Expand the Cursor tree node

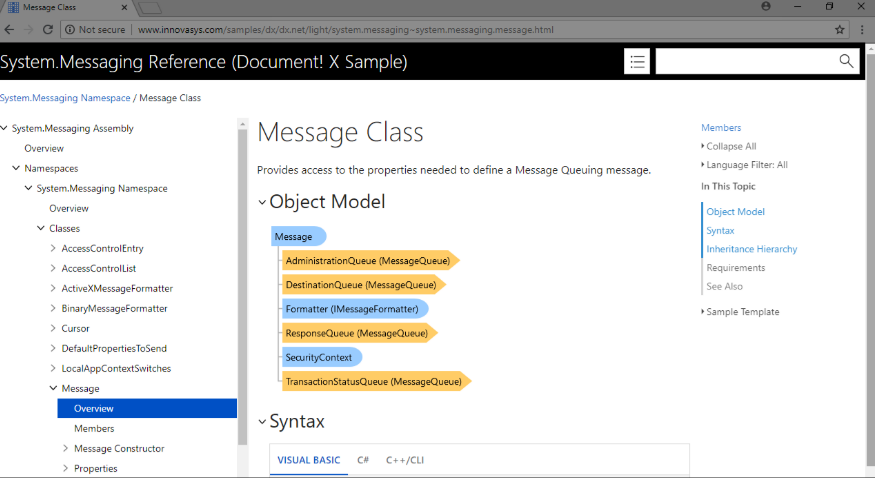tap(53, 328)
